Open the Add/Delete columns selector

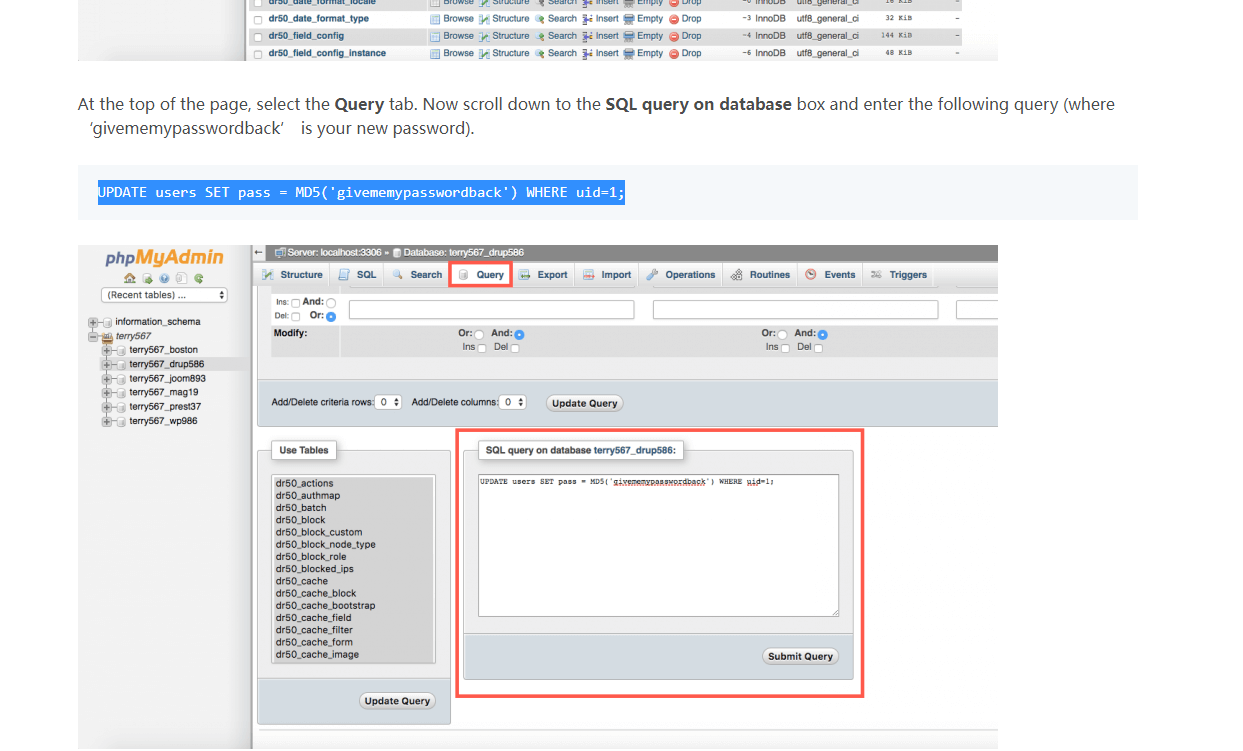(x=513, y=402)
